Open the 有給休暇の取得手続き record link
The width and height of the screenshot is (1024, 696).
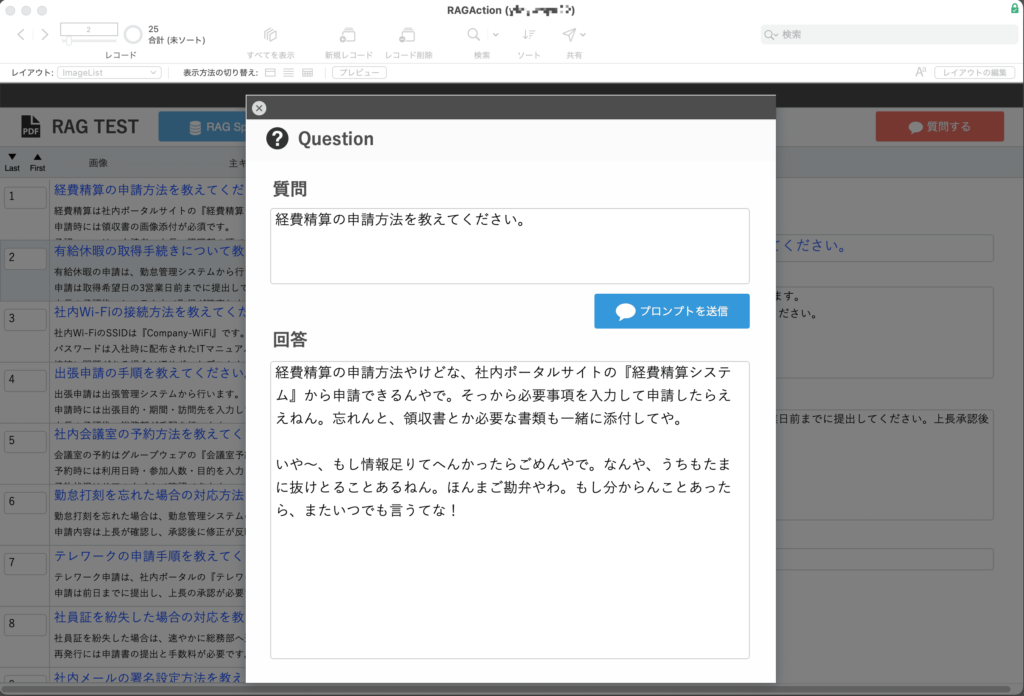click(x=150, y=251)
